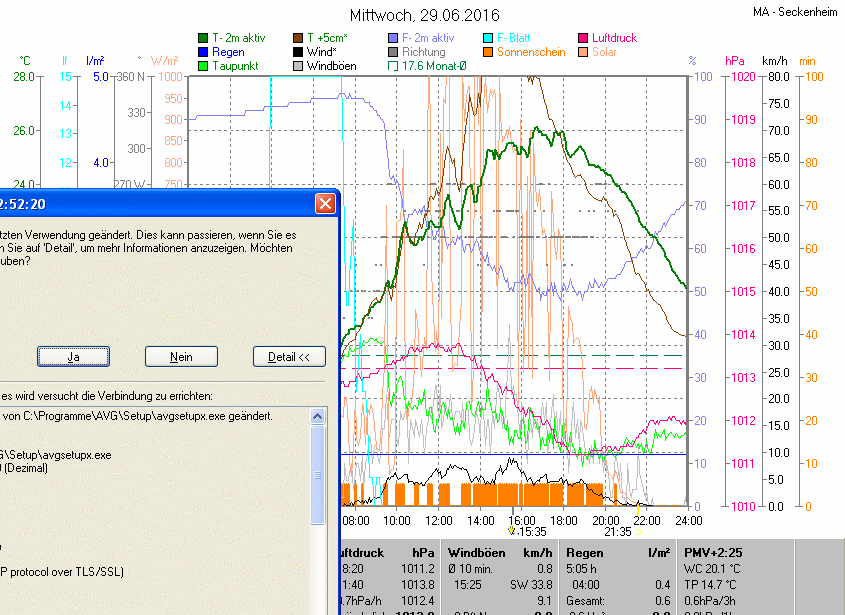This screenshot has width=845, height=615.
Task: Select the F- 2m aktiv purple square
Action: pos(393,38)
